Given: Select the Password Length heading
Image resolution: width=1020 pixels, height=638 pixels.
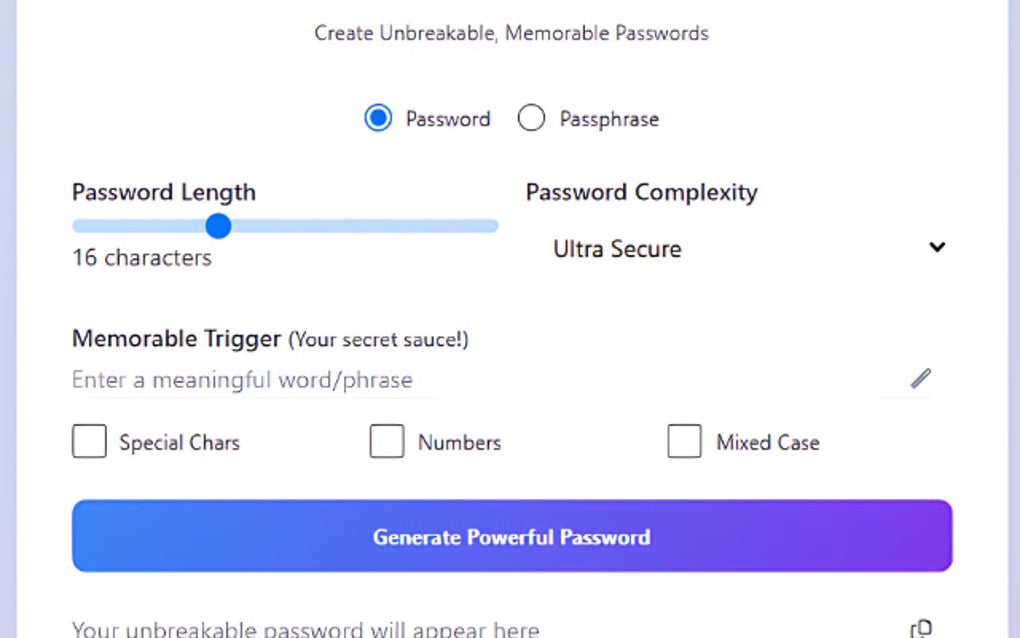Looking at the screenshot, I should (x=163, y=191).
